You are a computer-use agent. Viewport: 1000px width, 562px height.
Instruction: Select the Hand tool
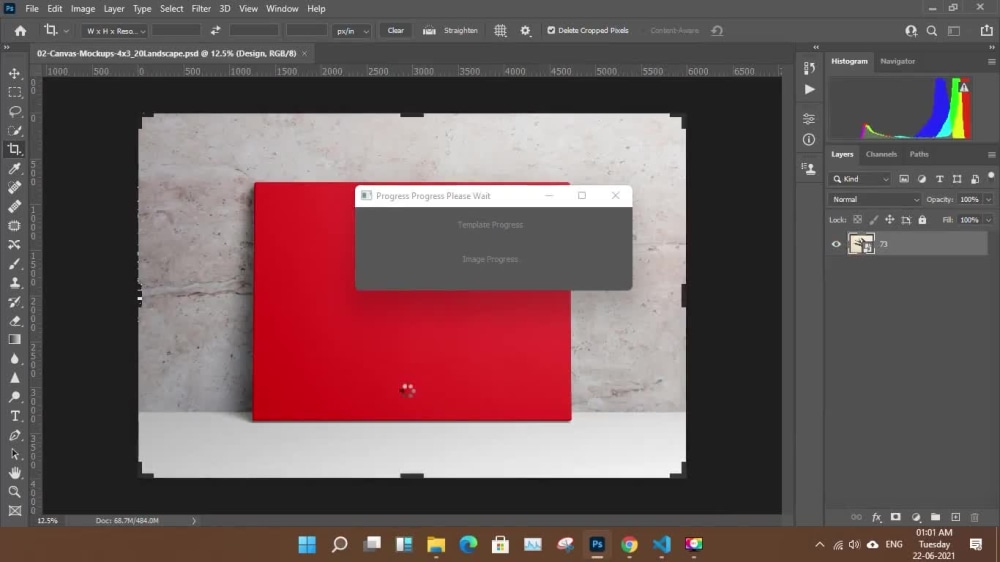[15, 473]
